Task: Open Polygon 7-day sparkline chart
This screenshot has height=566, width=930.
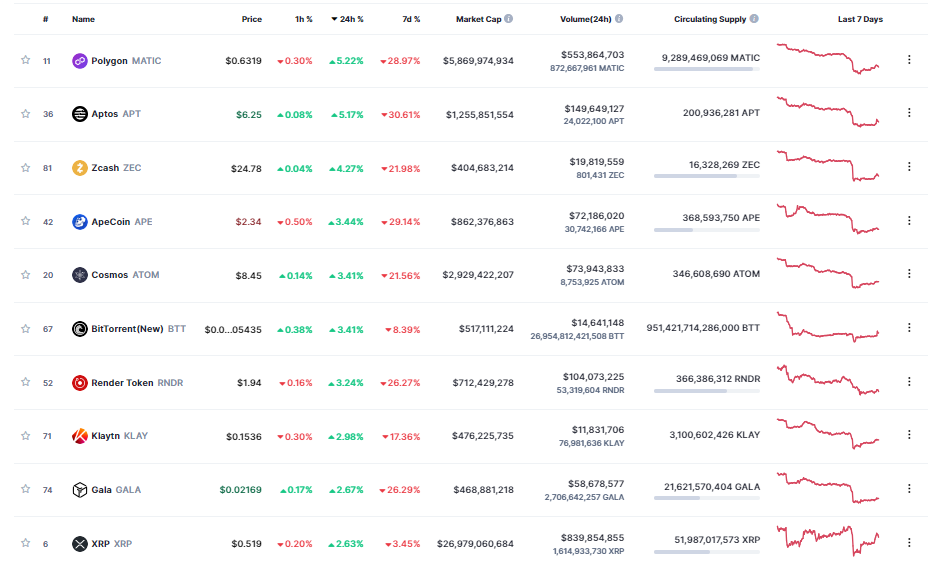Action: tap(828, 59)
